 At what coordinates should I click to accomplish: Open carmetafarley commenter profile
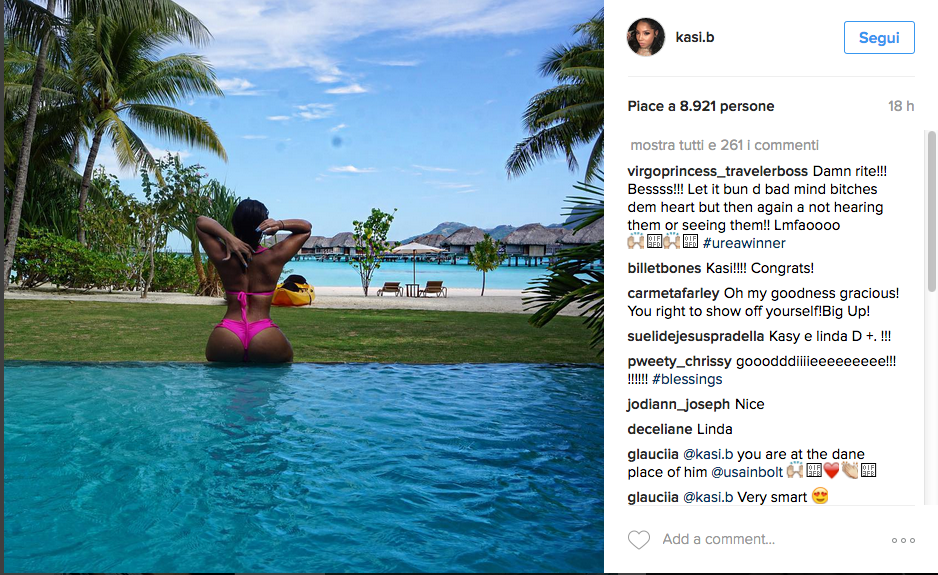[673, 293]
